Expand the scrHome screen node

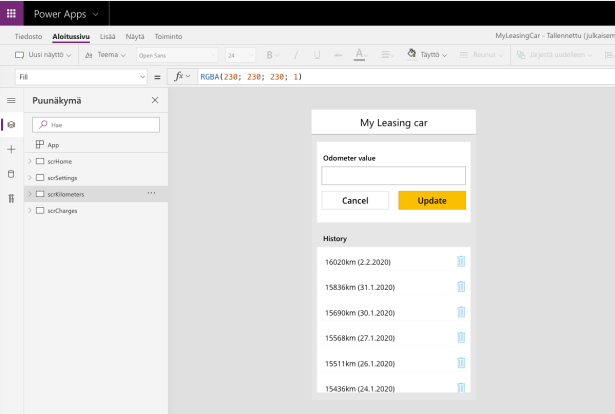(x=29, y=161)
